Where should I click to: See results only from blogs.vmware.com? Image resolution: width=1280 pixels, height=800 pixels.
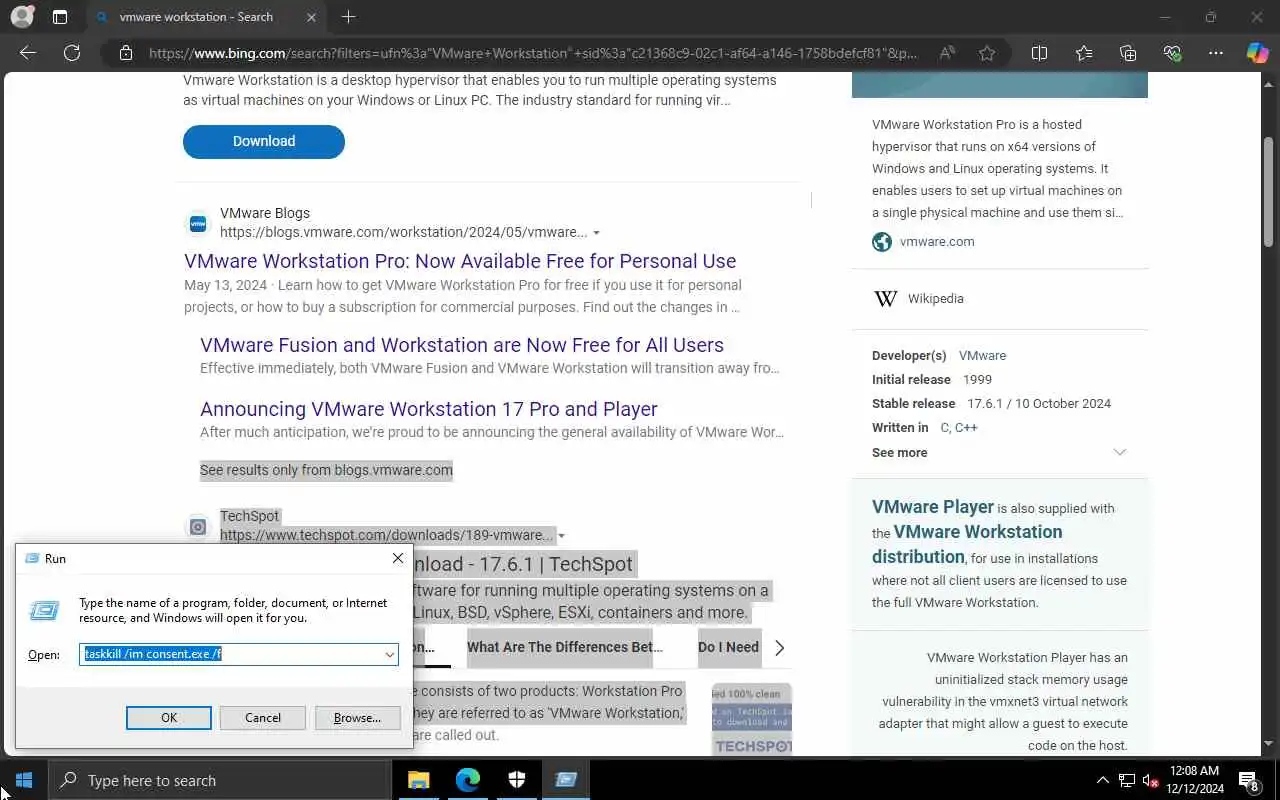pyautogui.click(x=326, y=470)
